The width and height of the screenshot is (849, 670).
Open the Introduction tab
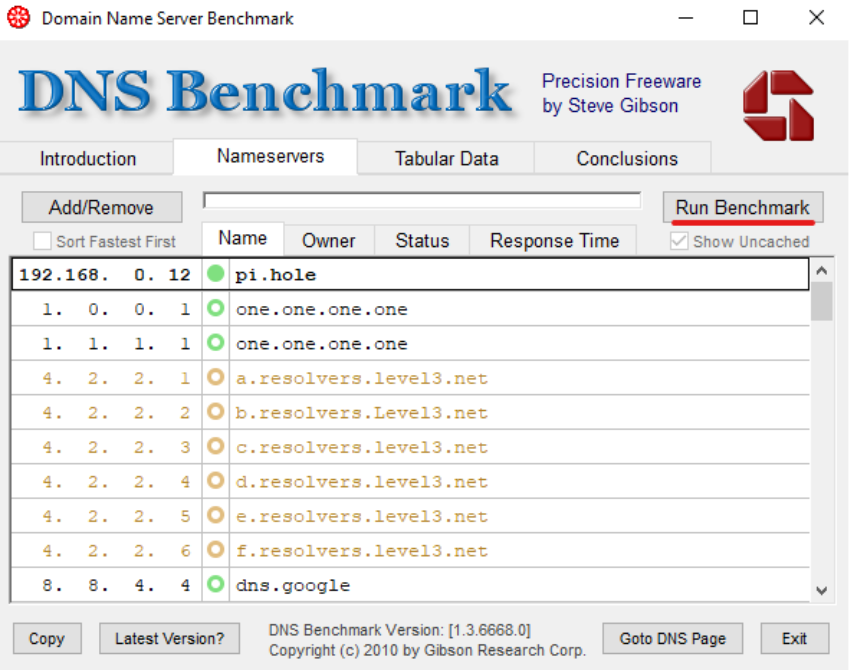click(88, 159)
